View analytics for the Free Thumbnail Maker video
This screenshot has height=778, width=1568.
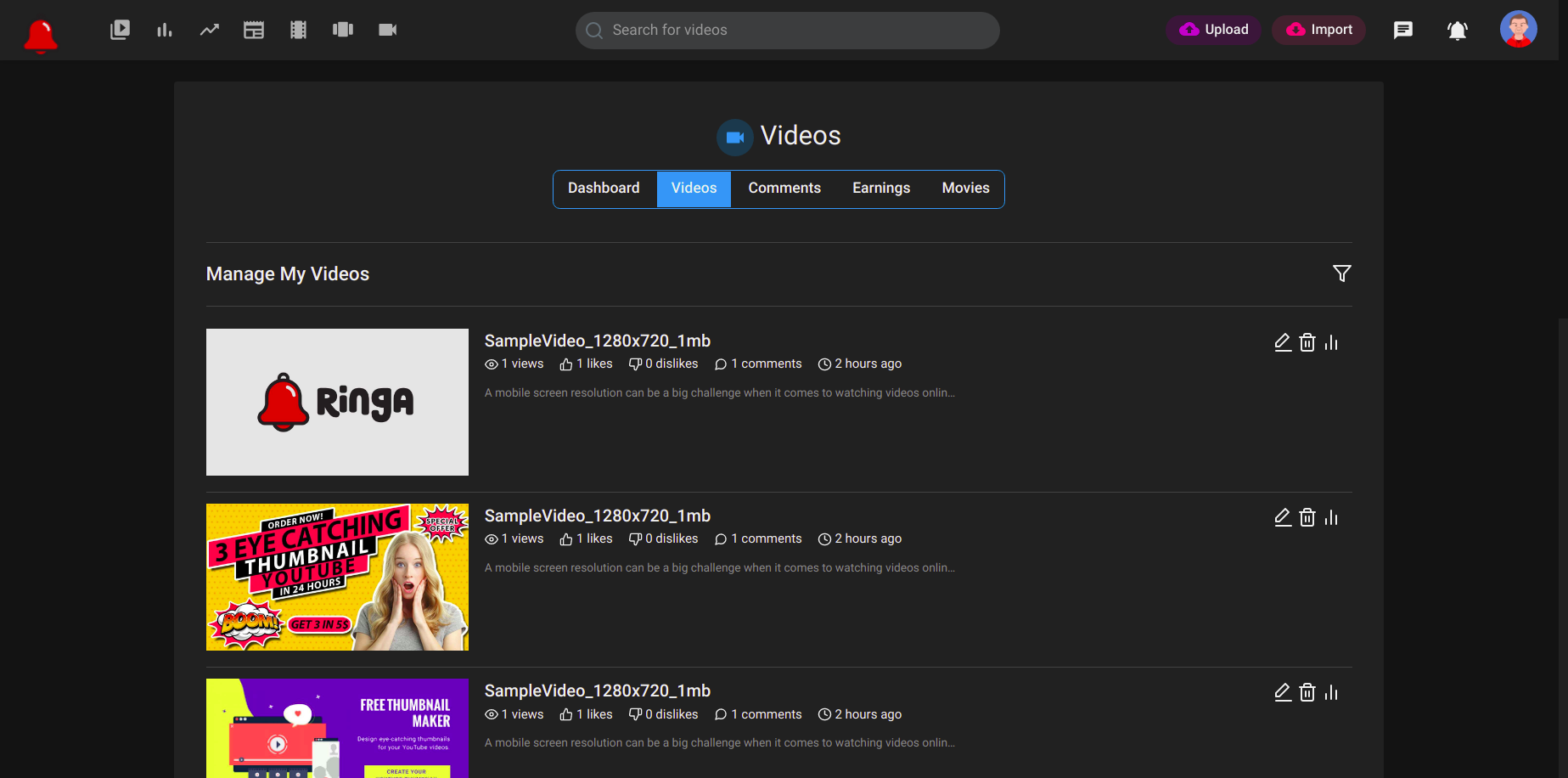click(x=1331, y=692)
